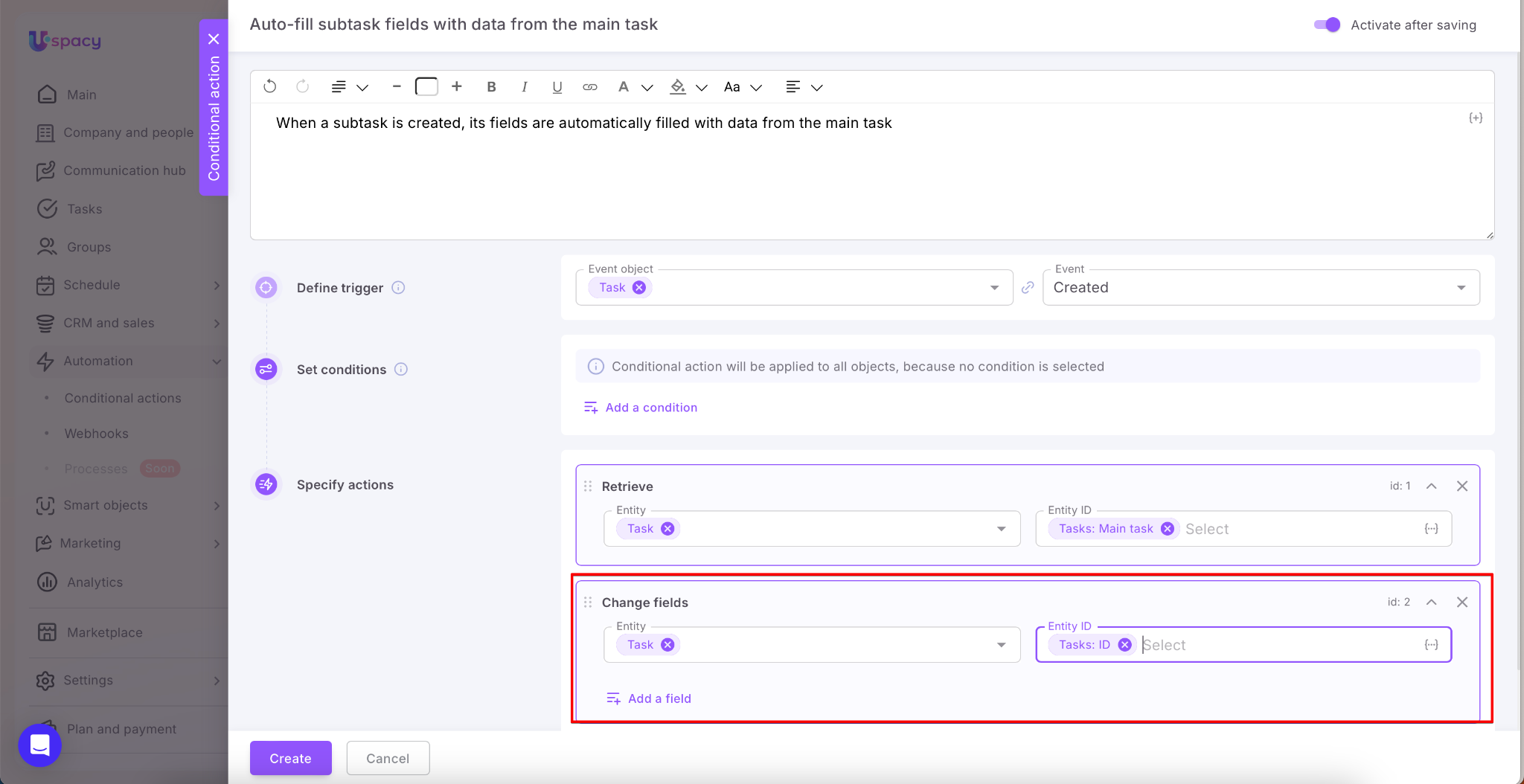Remove Task chip from Event object
1524x784 pixels.
click(639, 288)
